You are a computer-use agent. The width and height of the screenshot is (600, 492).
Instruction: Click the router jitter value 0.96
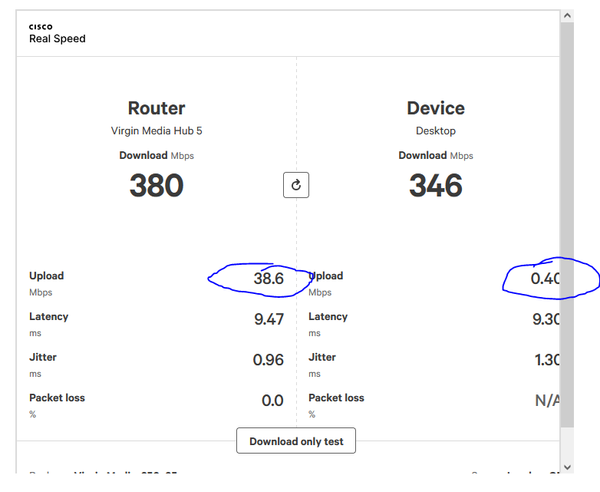(x=268, y=360)
